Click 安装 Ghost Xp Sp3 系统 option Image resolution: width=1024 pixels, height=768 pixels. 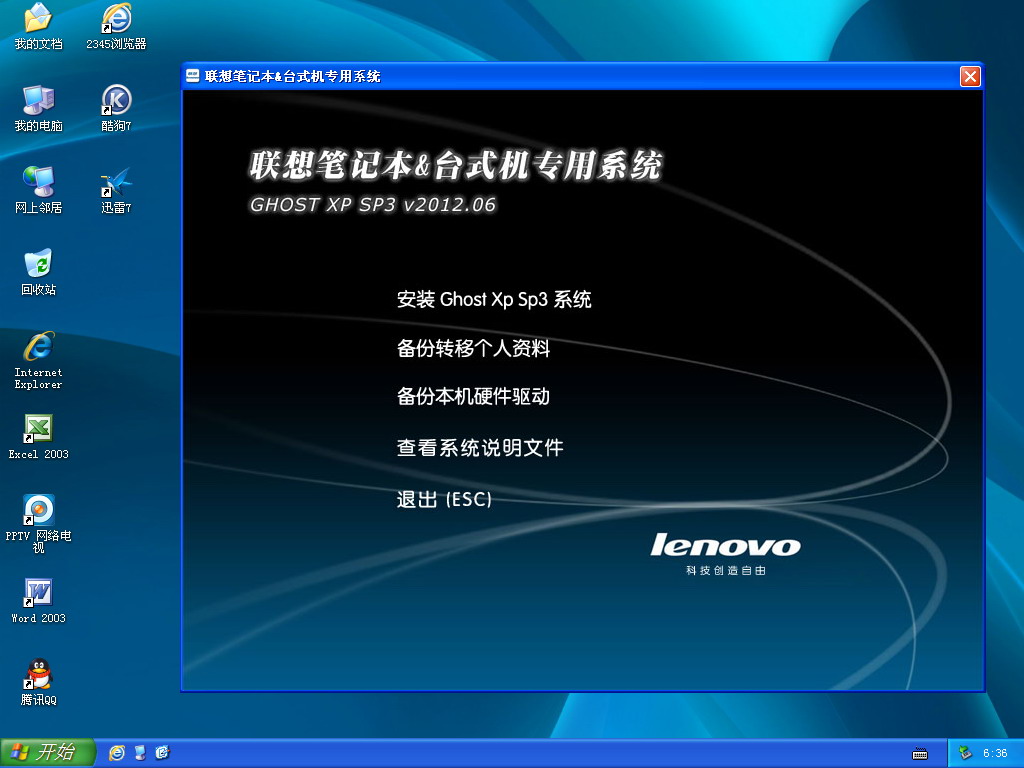tap(494, 299)
